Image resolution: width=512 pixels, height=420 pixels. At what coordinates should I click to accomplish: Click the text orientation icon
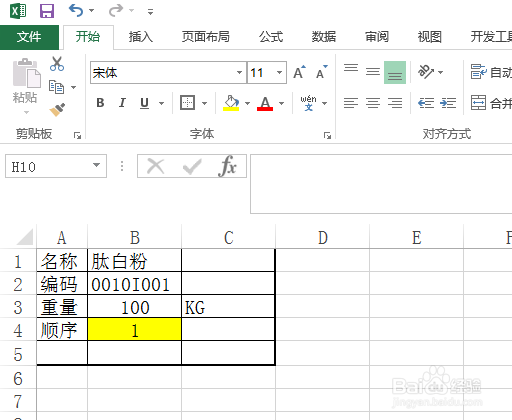click(426, 72)
